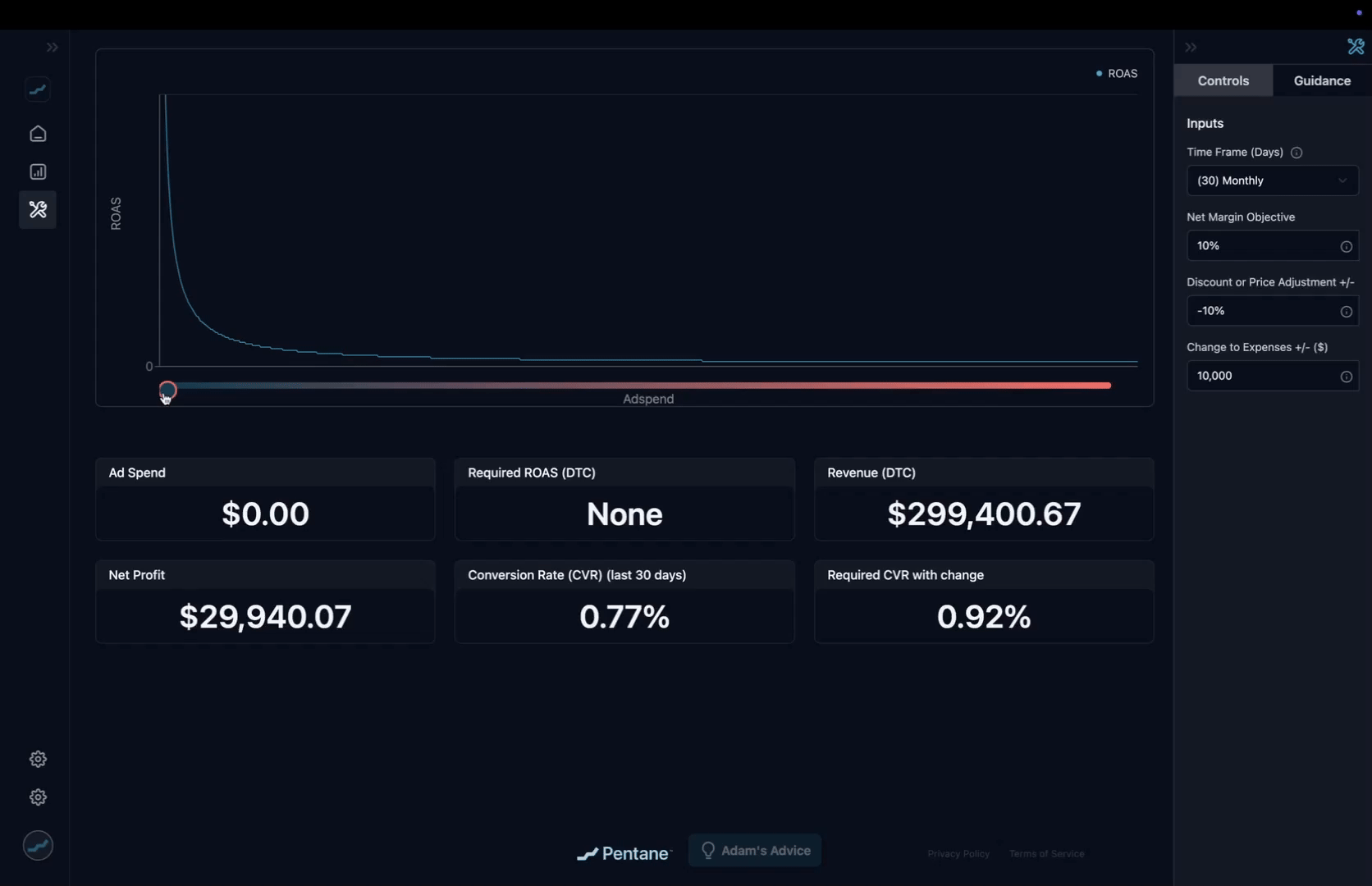Screen dimensions: 1372x886
Task: Expand the left sidebar with double chevron
Action: (53, 48)
